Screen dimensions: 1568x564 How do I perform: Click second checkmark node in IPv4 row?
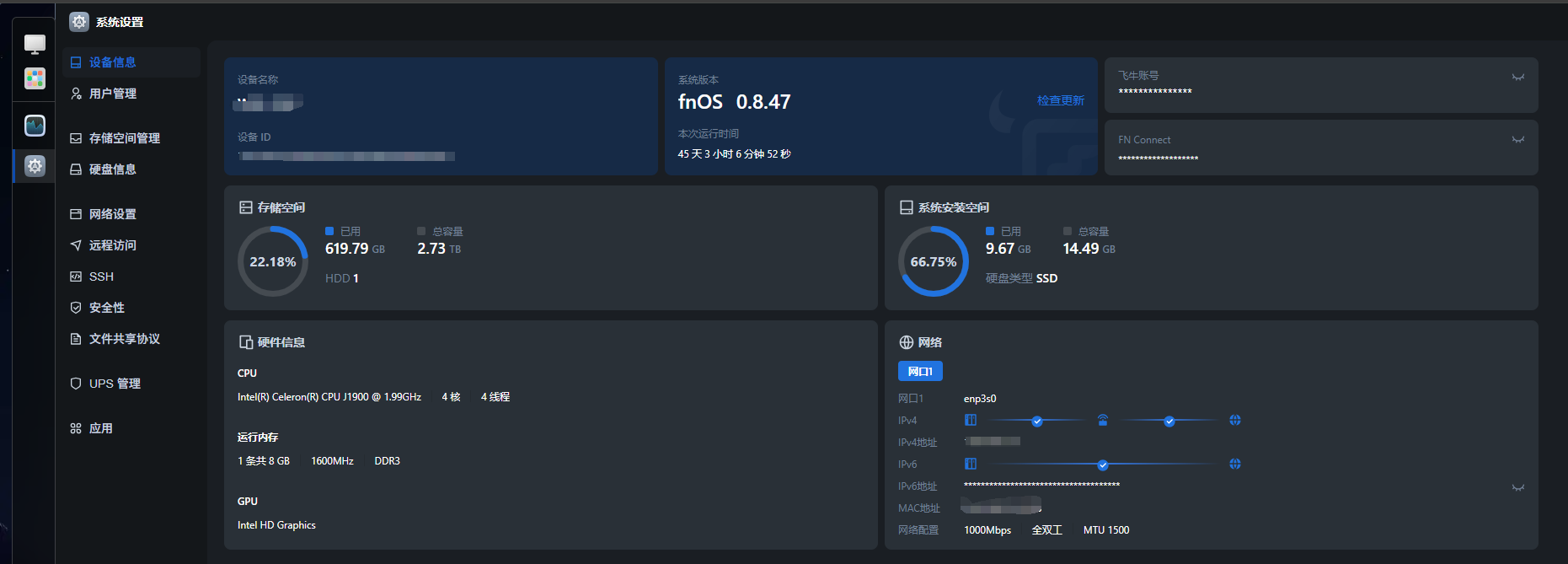(x=1169, y=421)
